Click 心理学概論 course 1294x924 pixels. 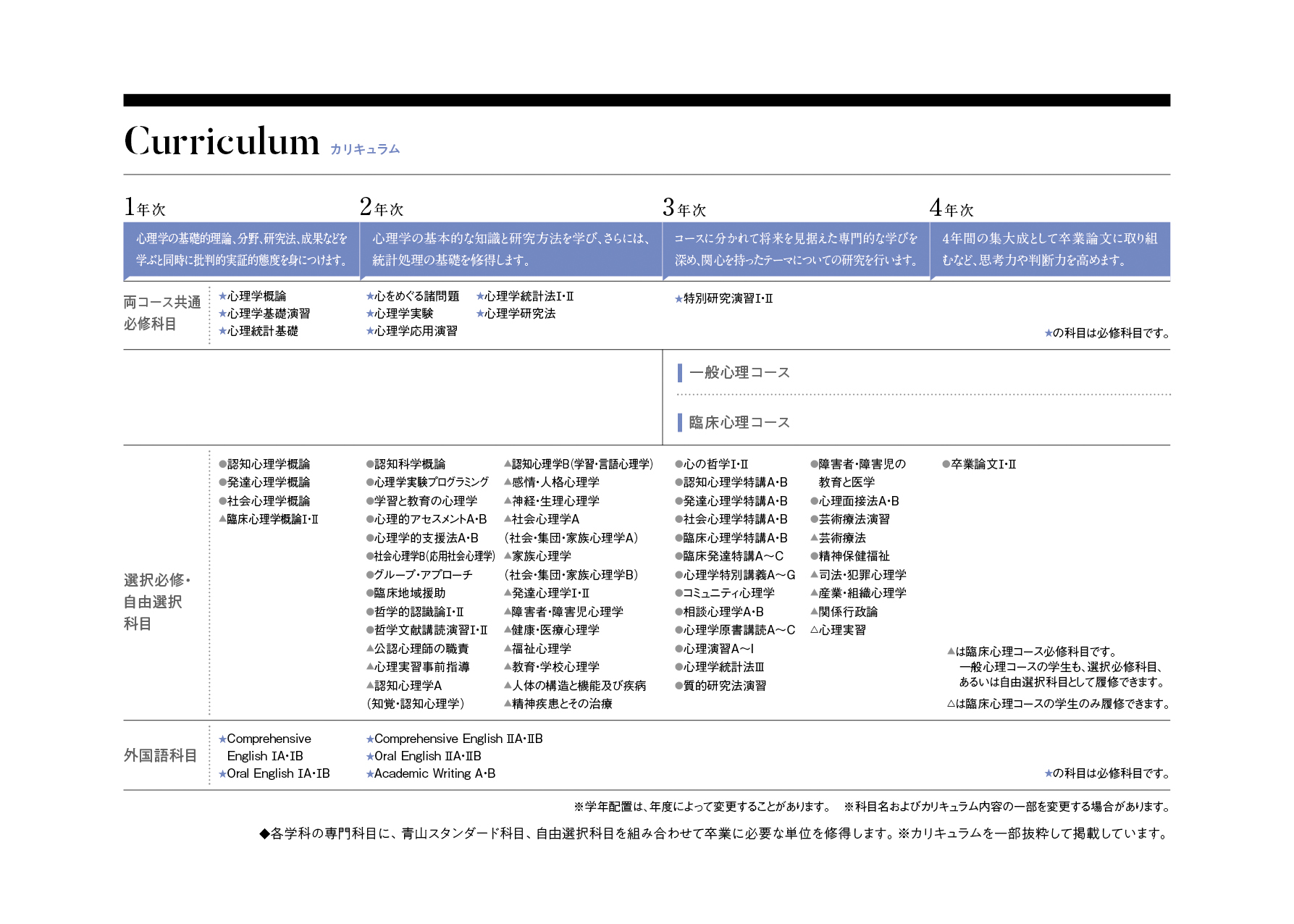(x=253, y=296)
